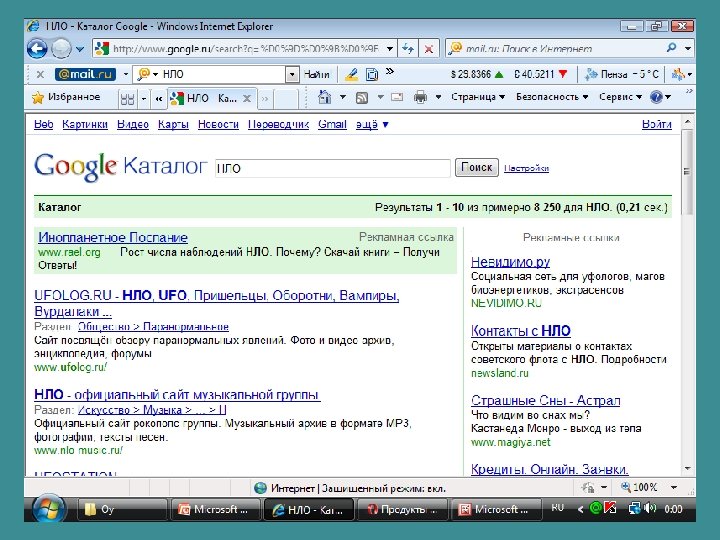The height and width of the screenshot is (540, 720).
Task: Go back with the Back arrow button
Action: [x=37, y=49]
